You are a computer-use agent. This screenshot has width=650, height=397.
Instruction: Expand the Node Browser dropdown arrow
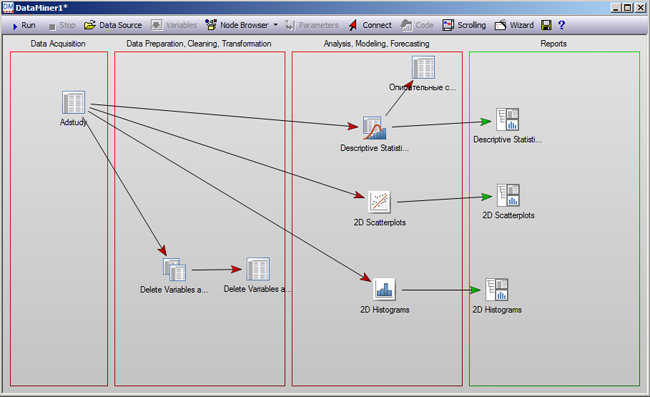pyautogui.click(x=276, y=25)
